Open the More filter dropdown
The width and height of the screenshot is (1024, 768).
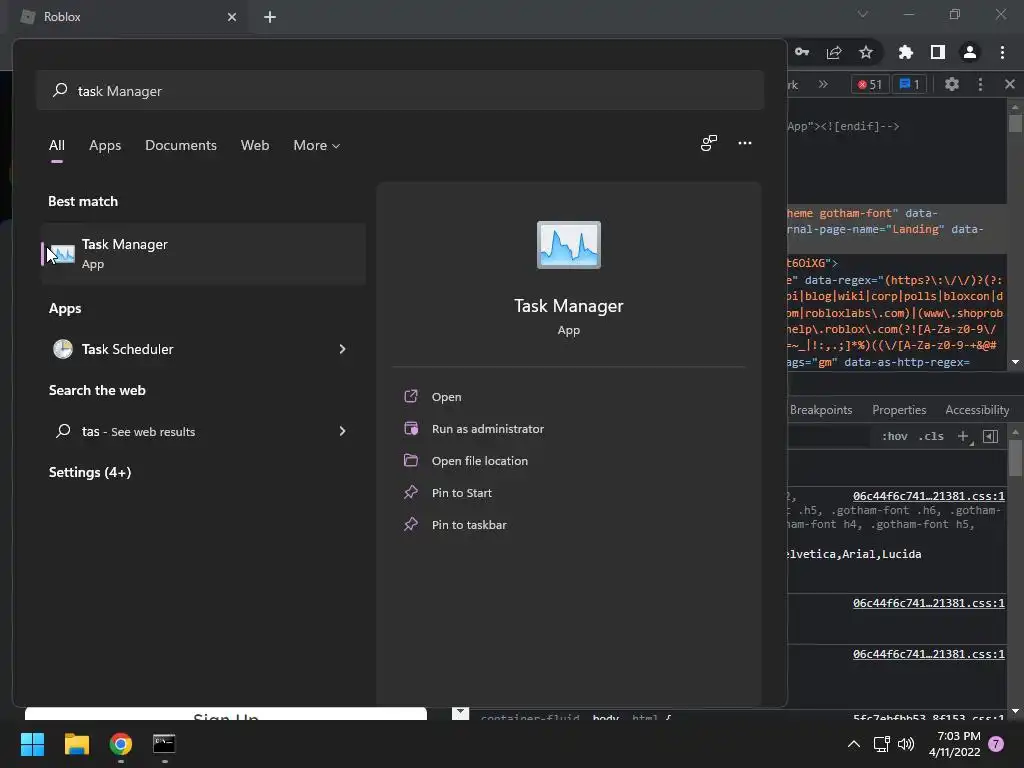coord(317,145)
